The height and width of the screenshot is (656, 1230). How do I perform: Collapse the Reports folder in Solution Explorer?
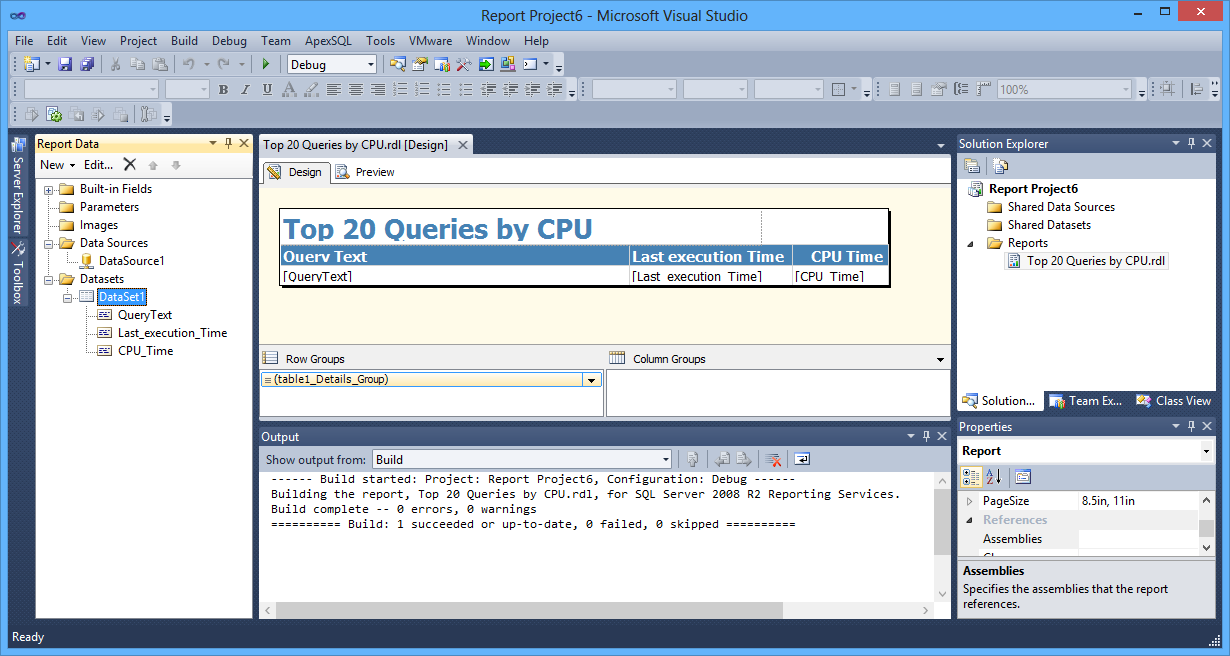coord(970,243)
